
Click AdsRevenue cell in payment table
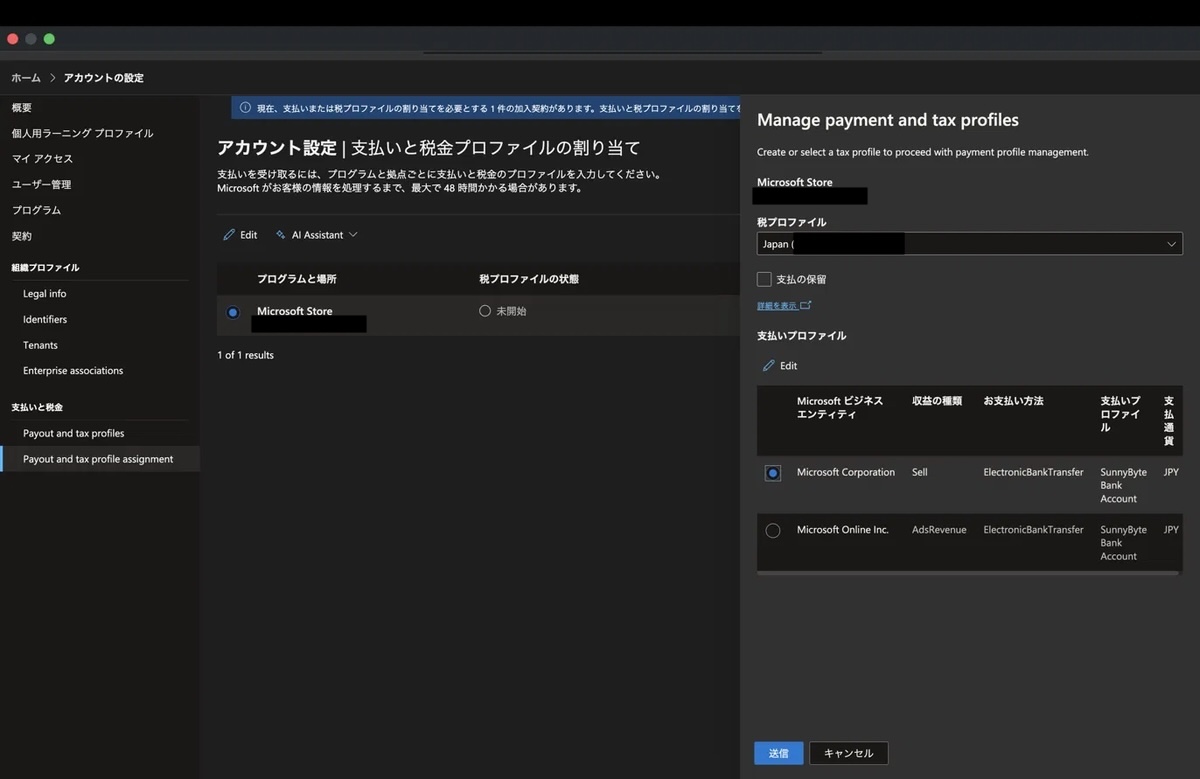point(939,530)
